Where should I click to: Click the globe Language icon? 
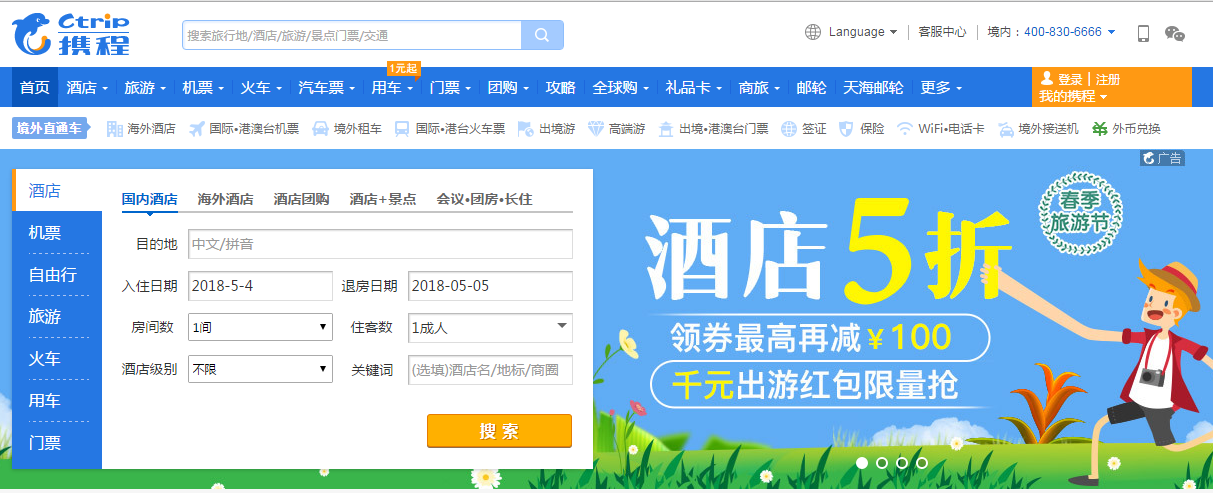coord(813,32)
